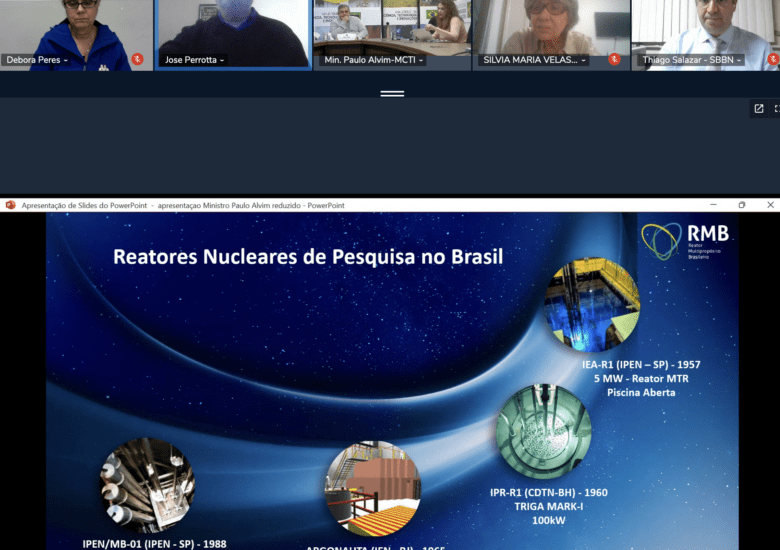This screenshot has width=780, height=550.
Task: Click the IPR-R1 TRIGA reactor image
Action: coord(544,431)
